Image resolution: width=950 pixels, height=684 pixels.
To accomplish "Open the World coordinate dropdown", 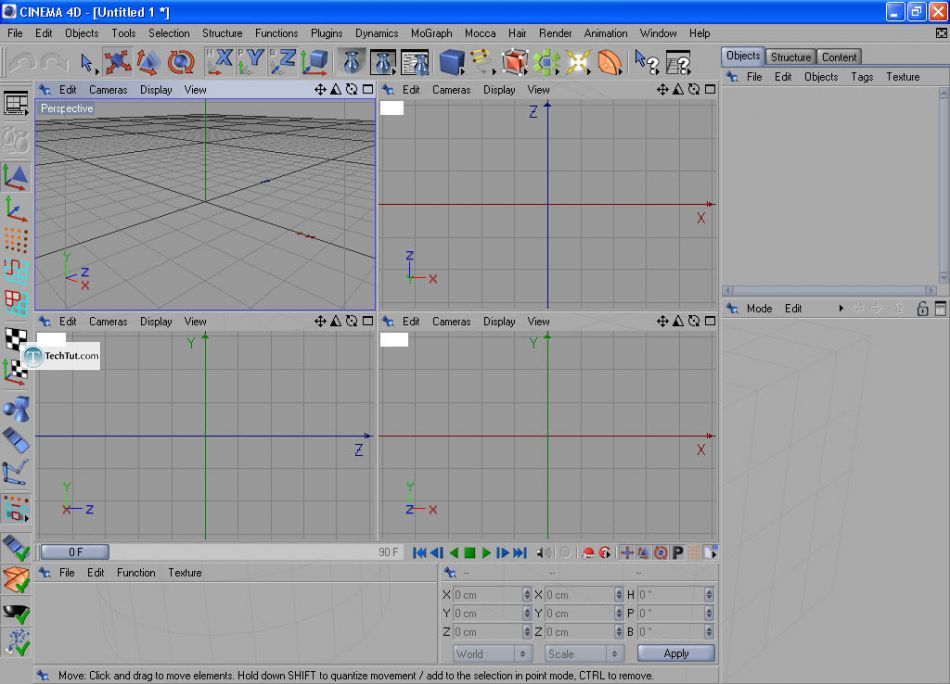I will tap(492, 654).
